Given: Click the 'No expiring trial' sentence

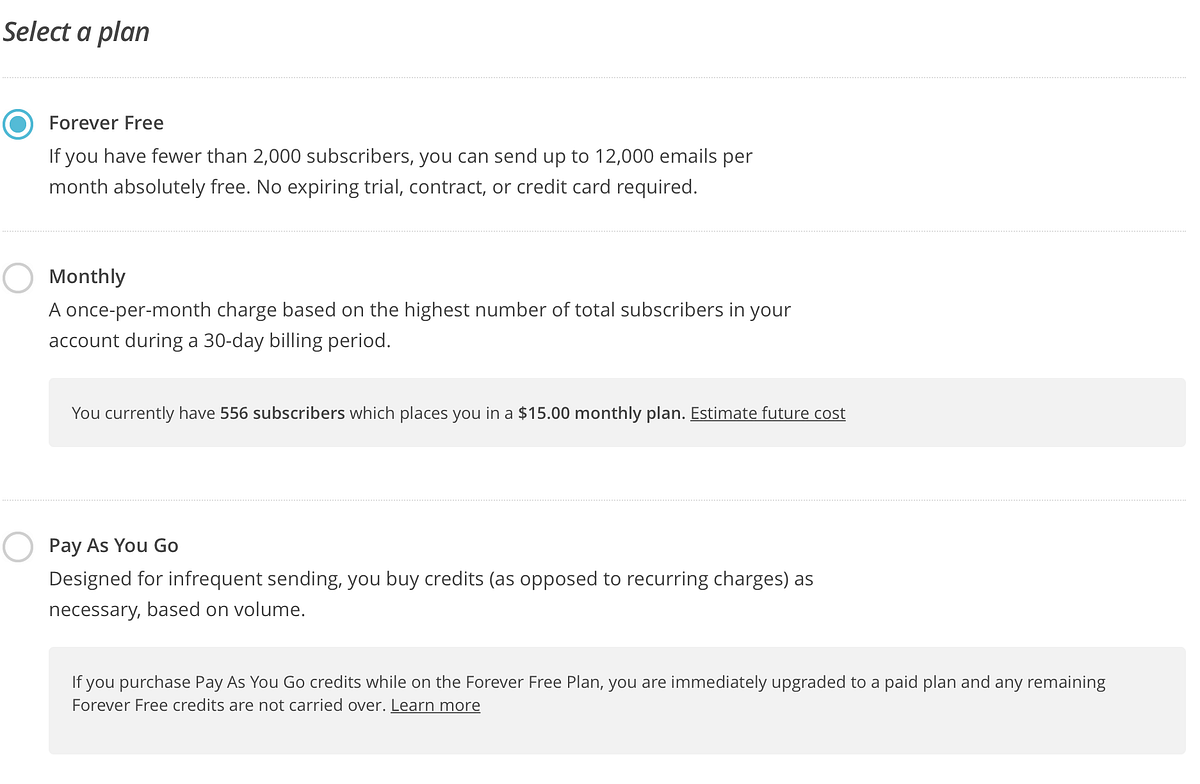Looking at the screenshot, I should tap(476, 187).
